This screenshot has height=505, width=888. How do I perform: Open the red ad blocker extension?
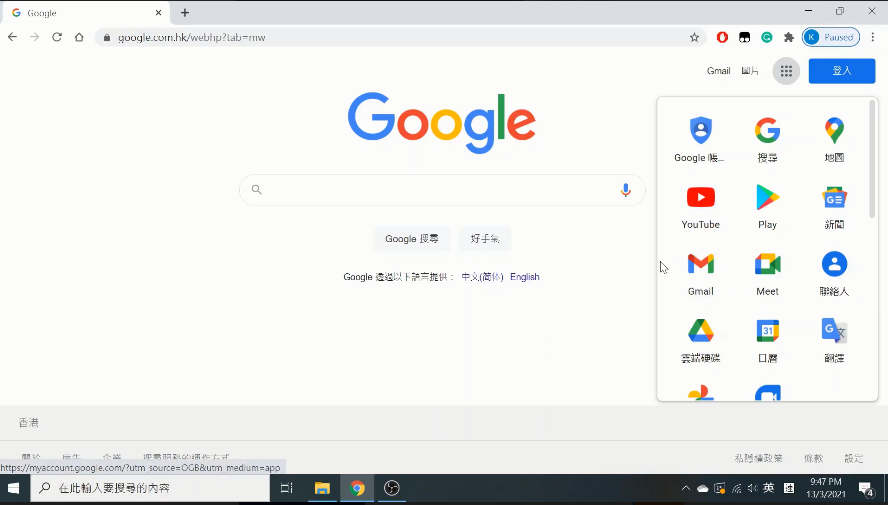point(722,37)
